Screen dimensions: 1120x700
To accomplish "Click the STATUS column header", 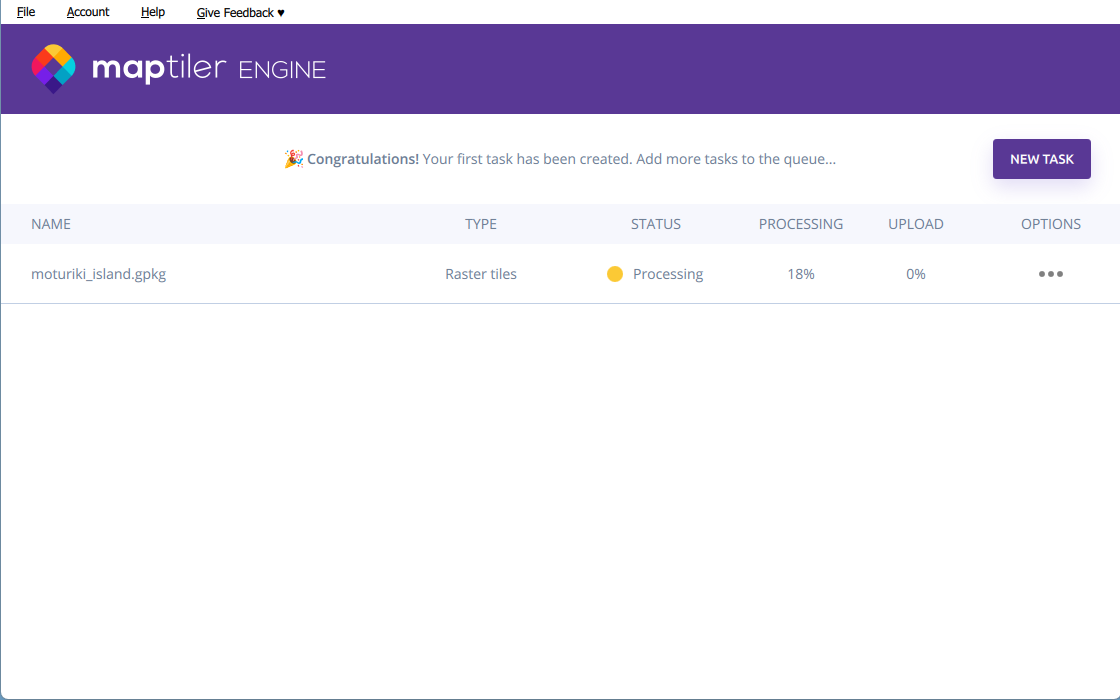I will pyautogui.click(x=656, y=224).
